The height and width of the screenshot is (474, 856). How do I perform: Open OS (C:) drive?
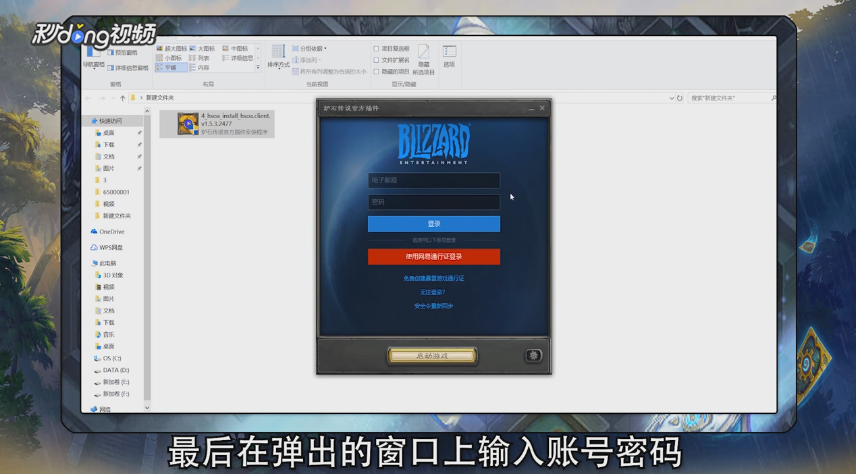point(108,358)
